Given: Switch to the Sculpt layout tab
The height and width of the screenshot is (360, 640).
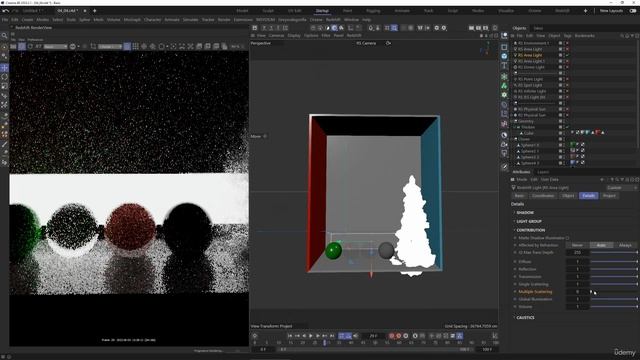Looking at the screenshot, I should pos(268,11).
